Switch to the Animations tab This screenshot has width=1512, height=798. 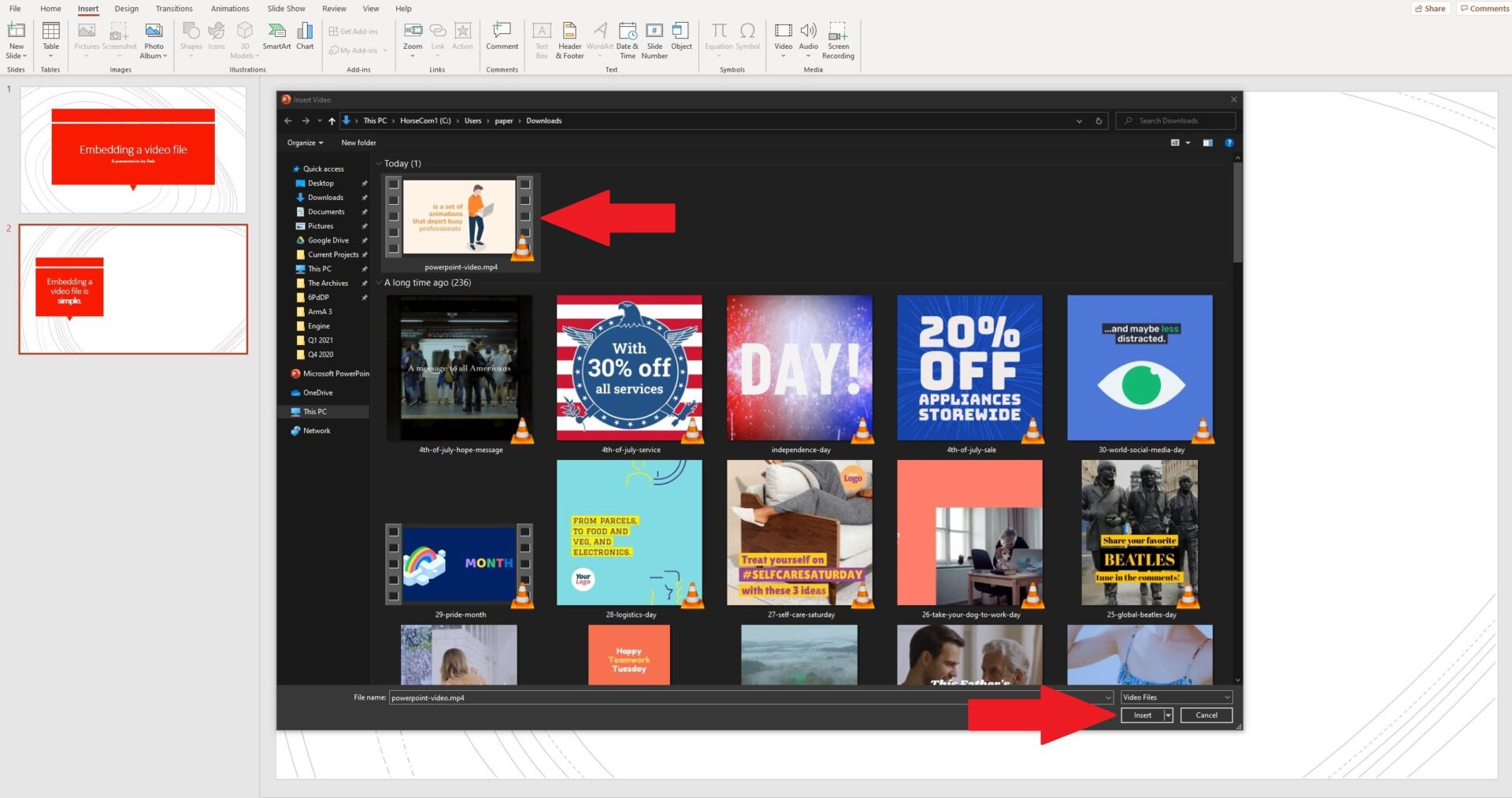pos(229,9)
